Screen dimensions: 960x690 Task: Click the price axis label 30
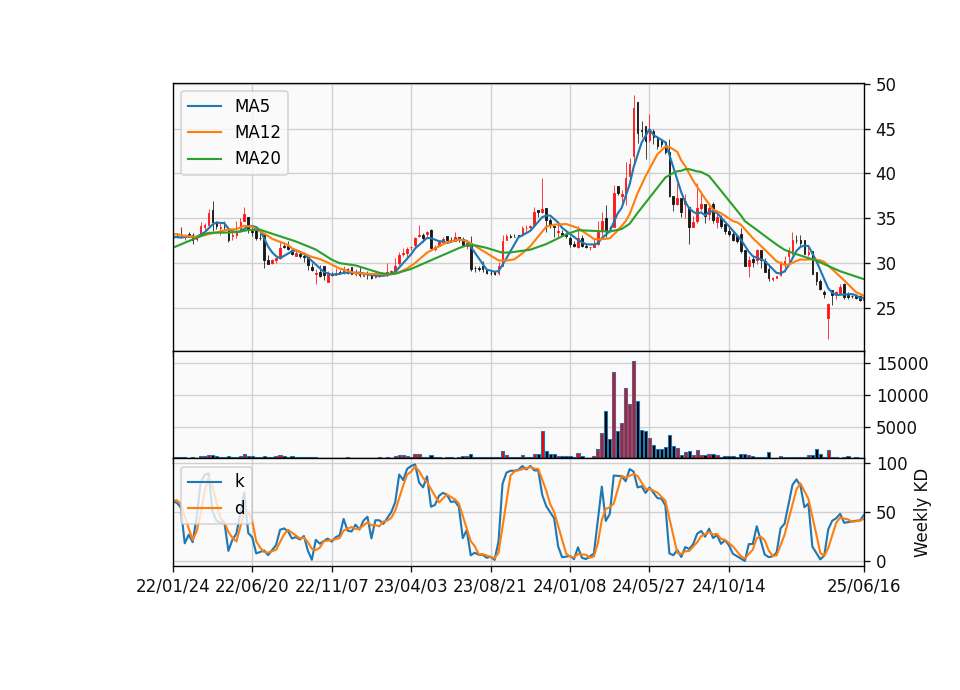click(x=885, y=264)
